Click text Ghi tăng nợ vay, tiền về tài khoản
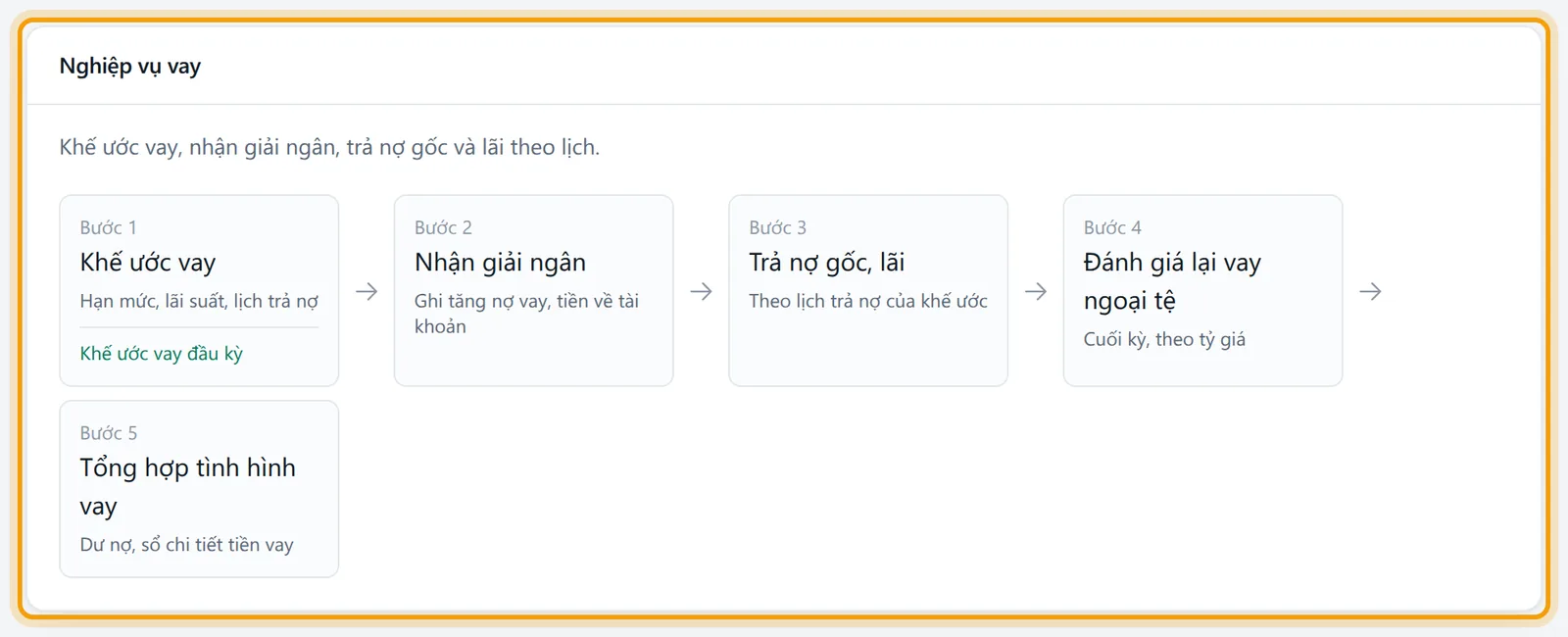1568x637 pixels. click(526, 314)
